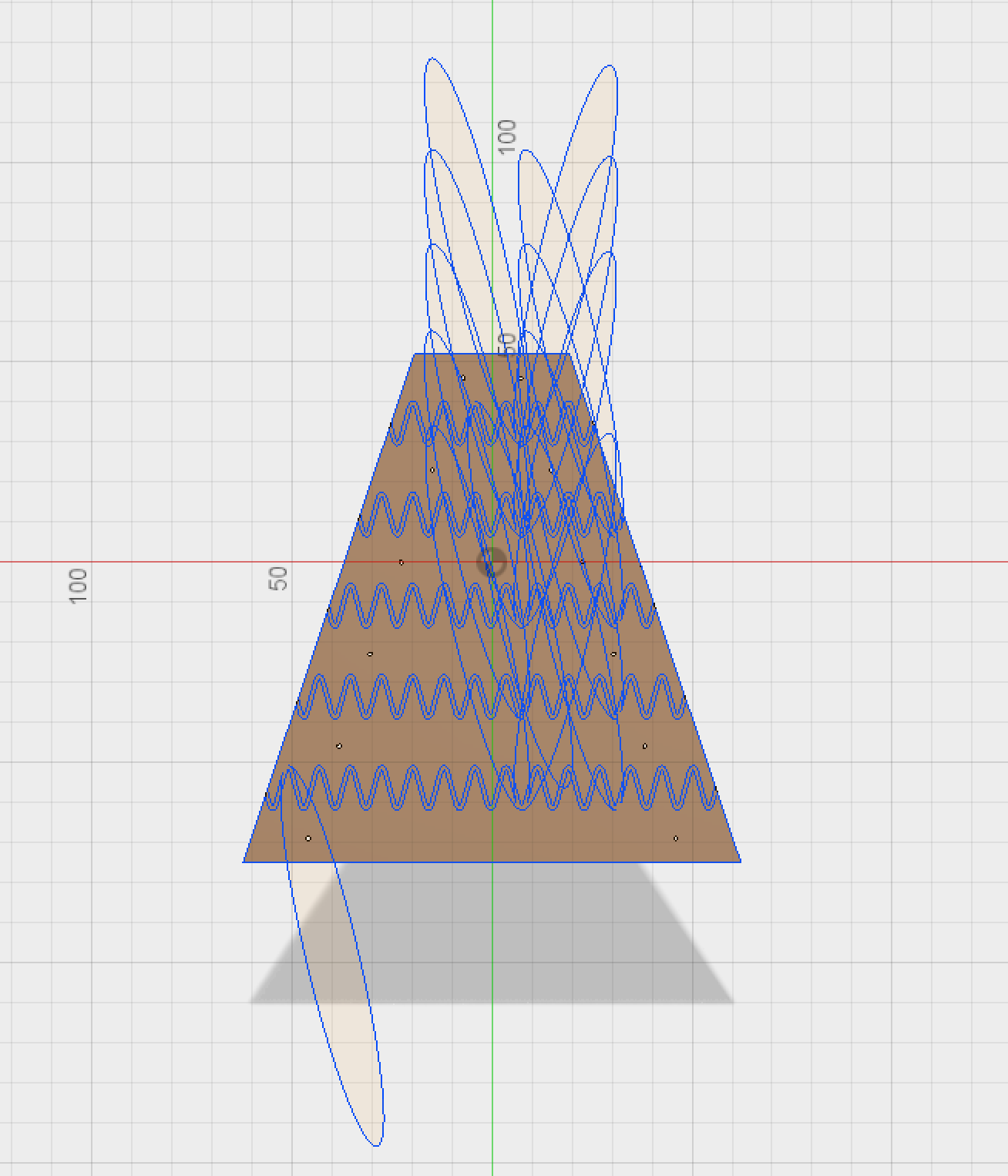Select the sketch origin point marker
This screenshot has height=1176, width=1008.
(x=492, y=563)
